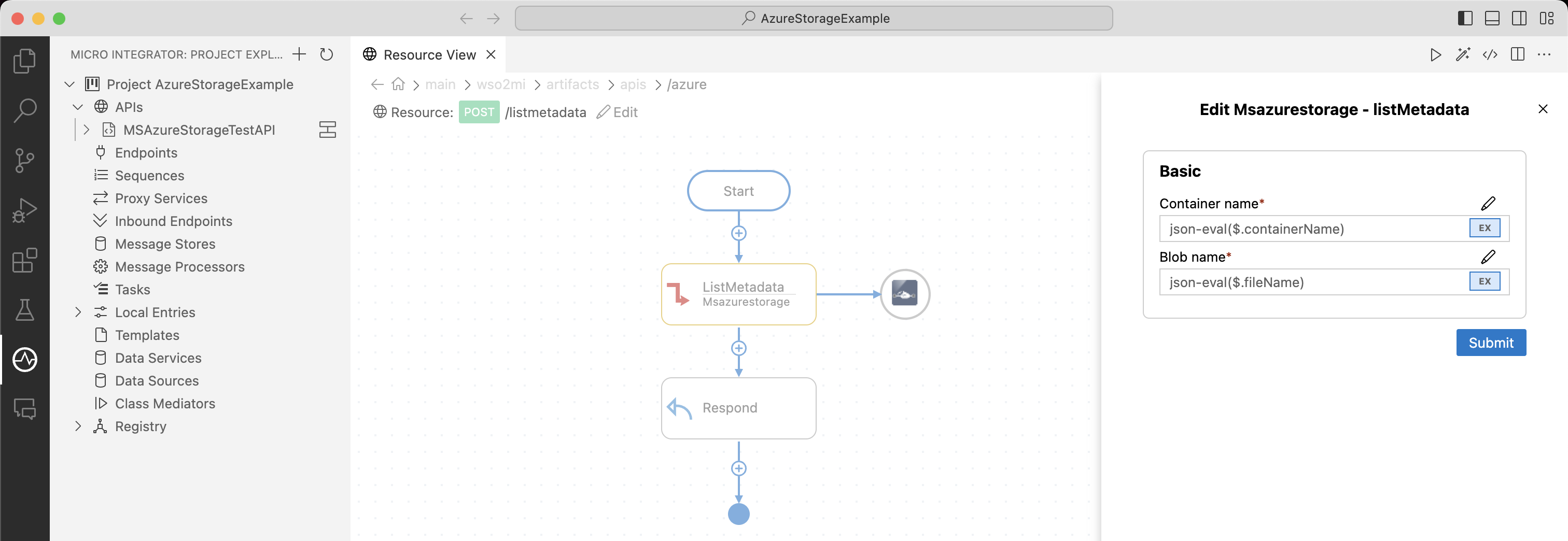Toggle EX expression mode for Container name
The image size is (1568, 541).
point(1485,228)
